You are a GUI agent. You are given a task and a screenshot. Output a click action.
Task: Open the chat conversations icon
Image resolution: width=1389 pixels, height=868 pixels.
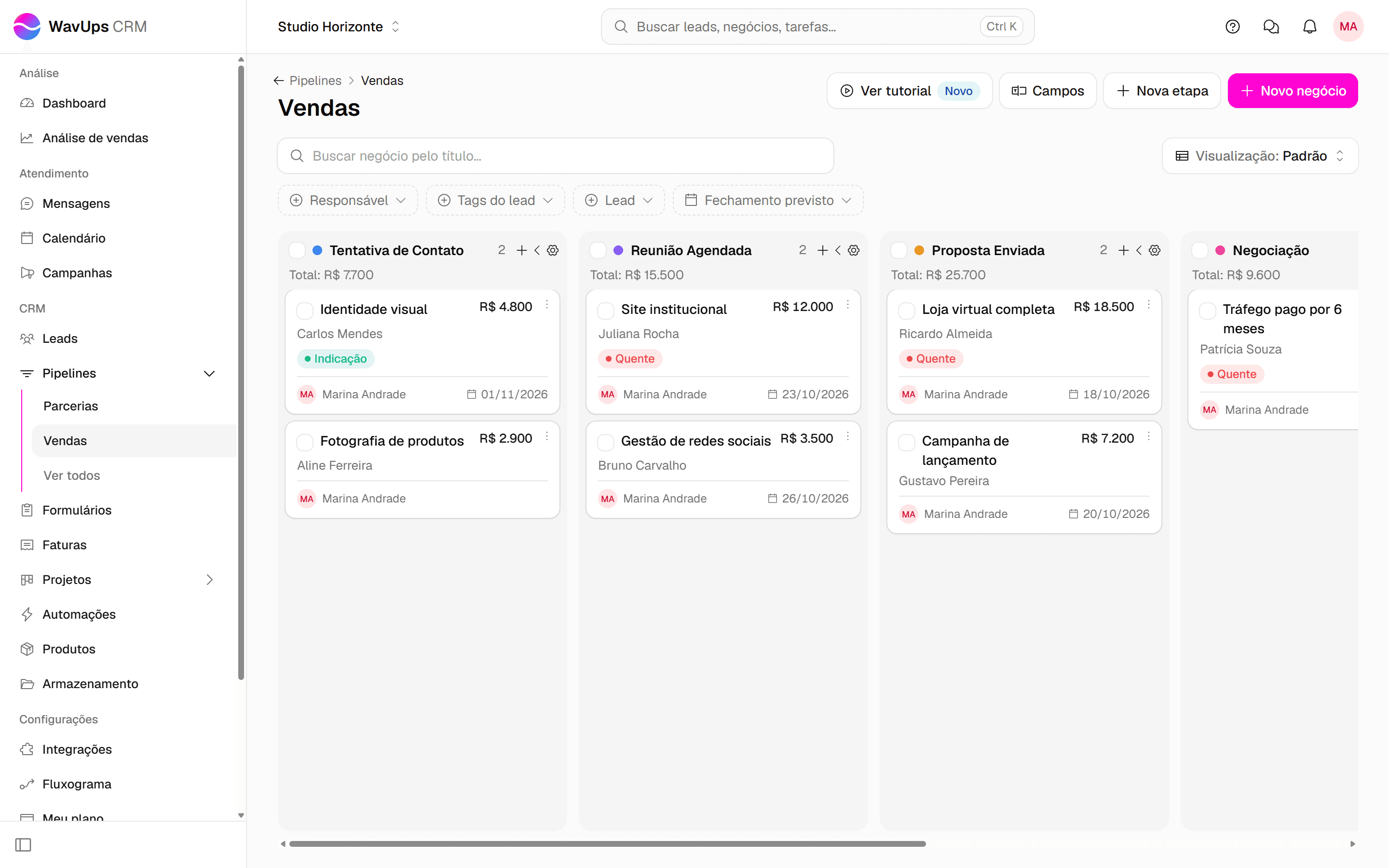click(1271, 27)
